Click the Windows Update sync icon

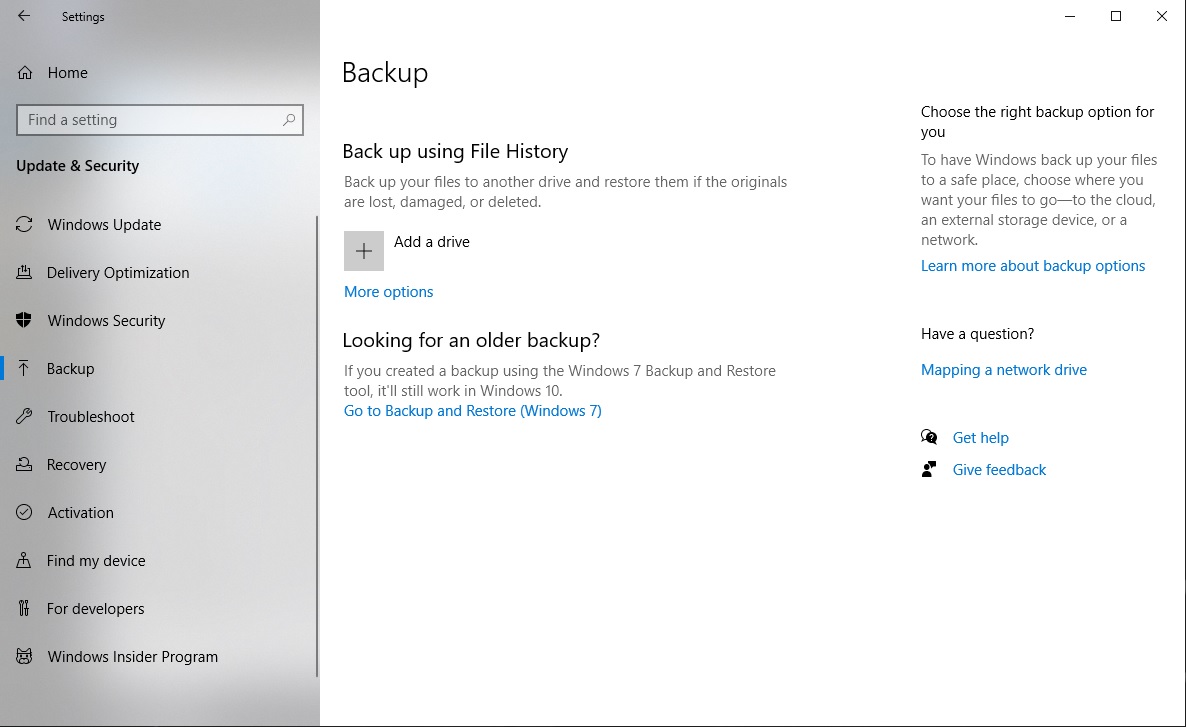(24, 225)
